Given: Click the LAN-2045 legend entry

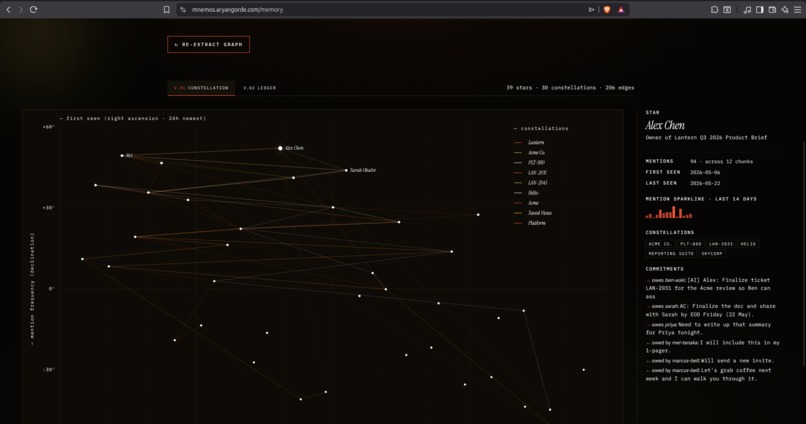Looking at the screenshot, I should click(531, 182).
